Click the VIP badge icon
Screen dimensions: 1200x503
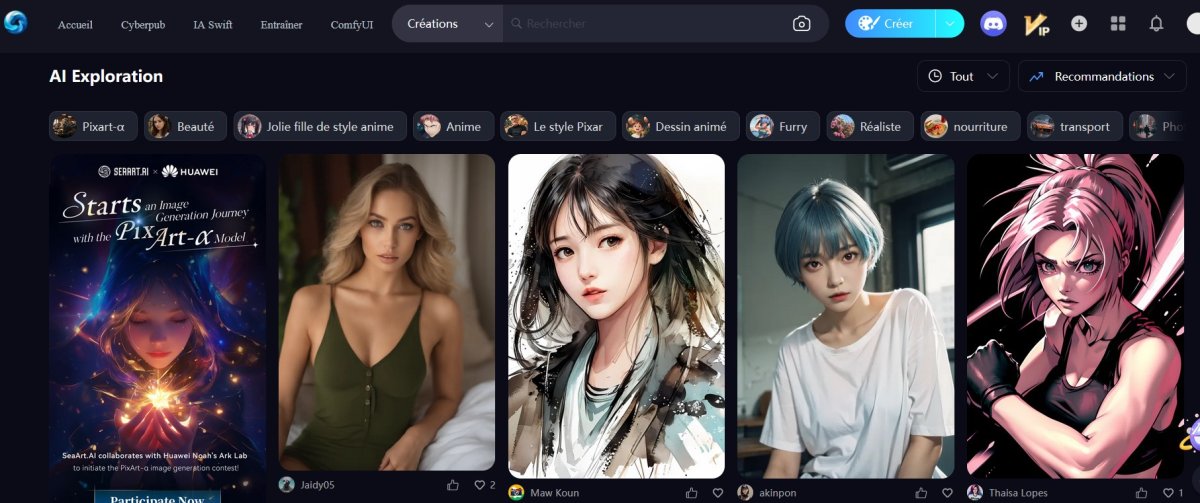(1036, 24)
